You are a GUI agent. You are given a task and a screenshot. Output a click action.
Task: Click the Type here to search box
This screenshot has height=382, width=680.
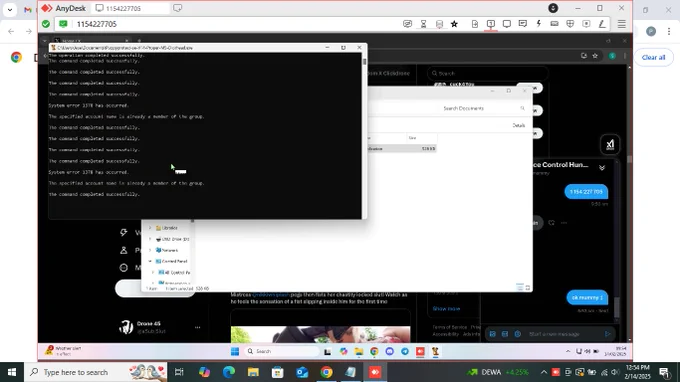(x=95, y=372)
